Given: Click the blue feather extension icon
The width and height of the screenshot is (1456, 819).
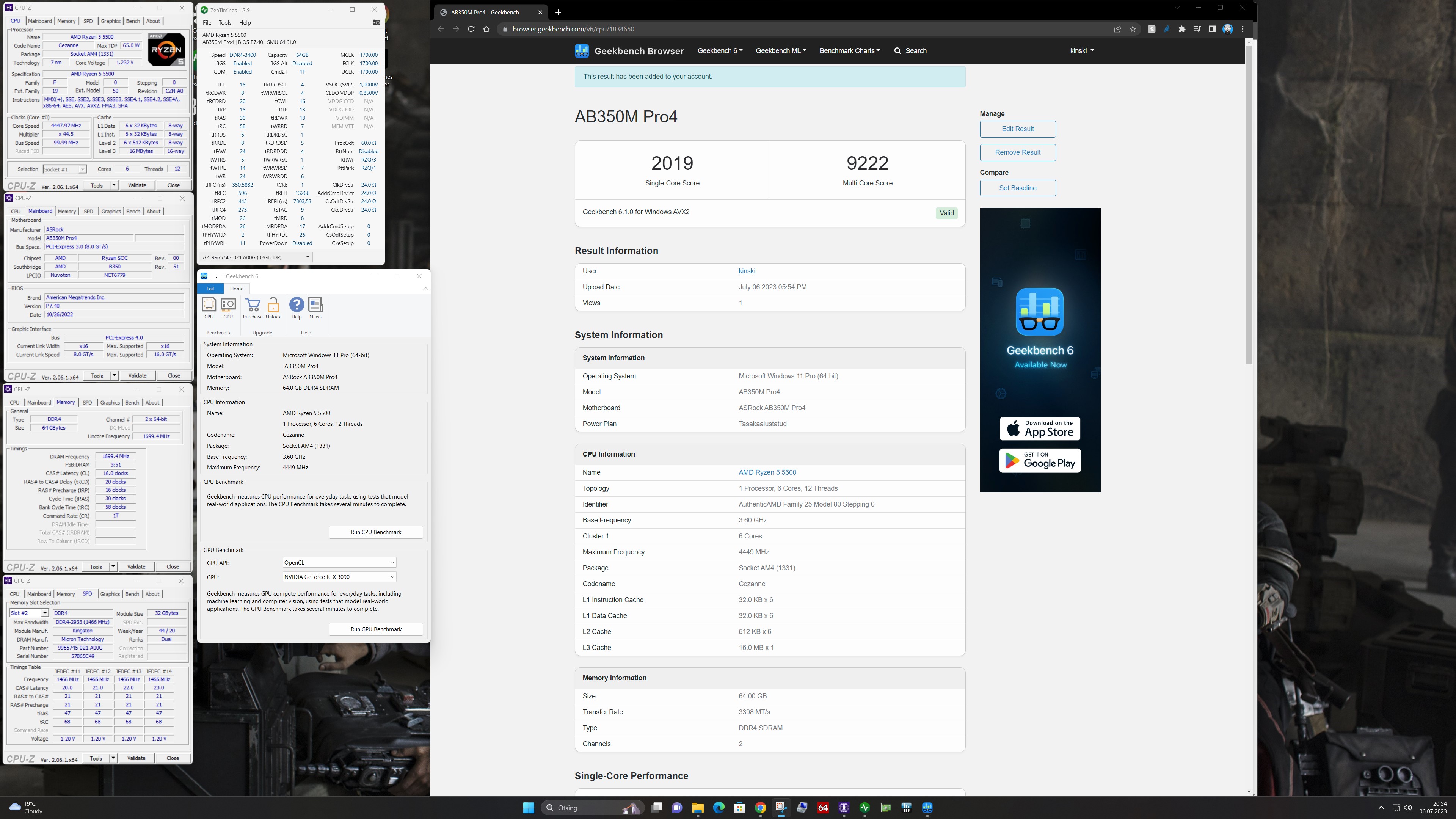Looking at the screenshot, I should [x=1167, y=30].
